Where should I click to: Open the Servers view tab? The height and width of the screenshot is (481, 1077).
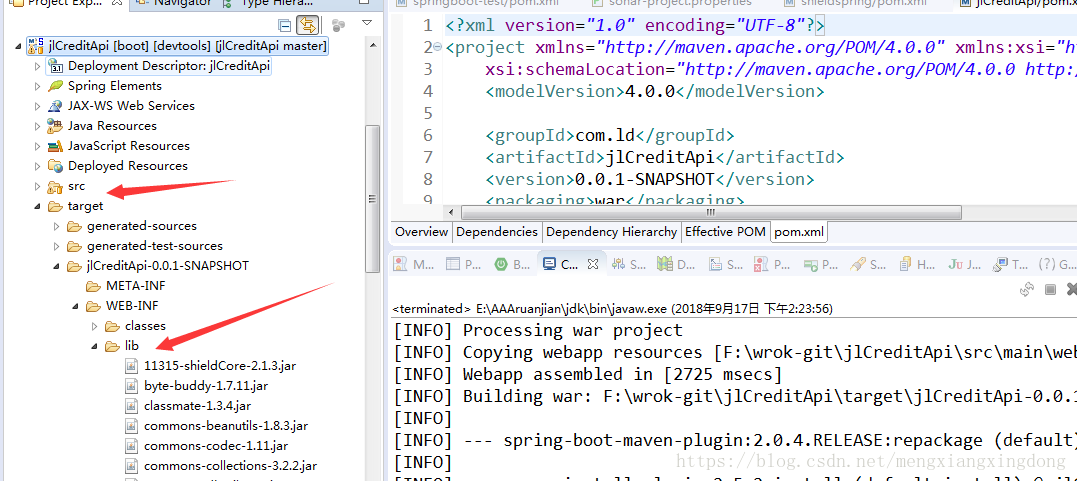[628, 264]
